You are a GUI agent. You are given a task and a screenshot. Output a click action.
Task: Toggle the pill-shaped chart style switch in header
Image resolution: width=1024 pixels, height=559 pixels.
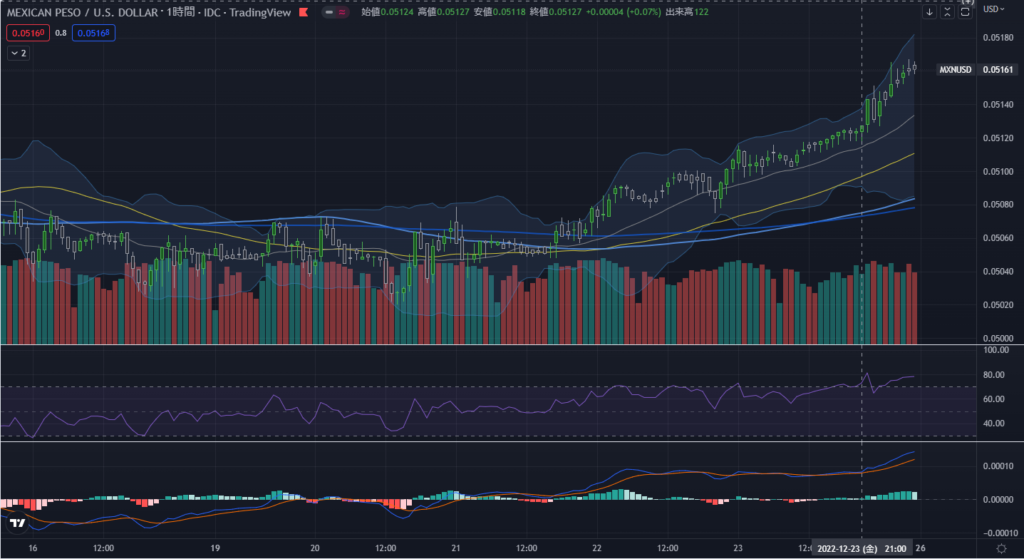click(337, 12)
